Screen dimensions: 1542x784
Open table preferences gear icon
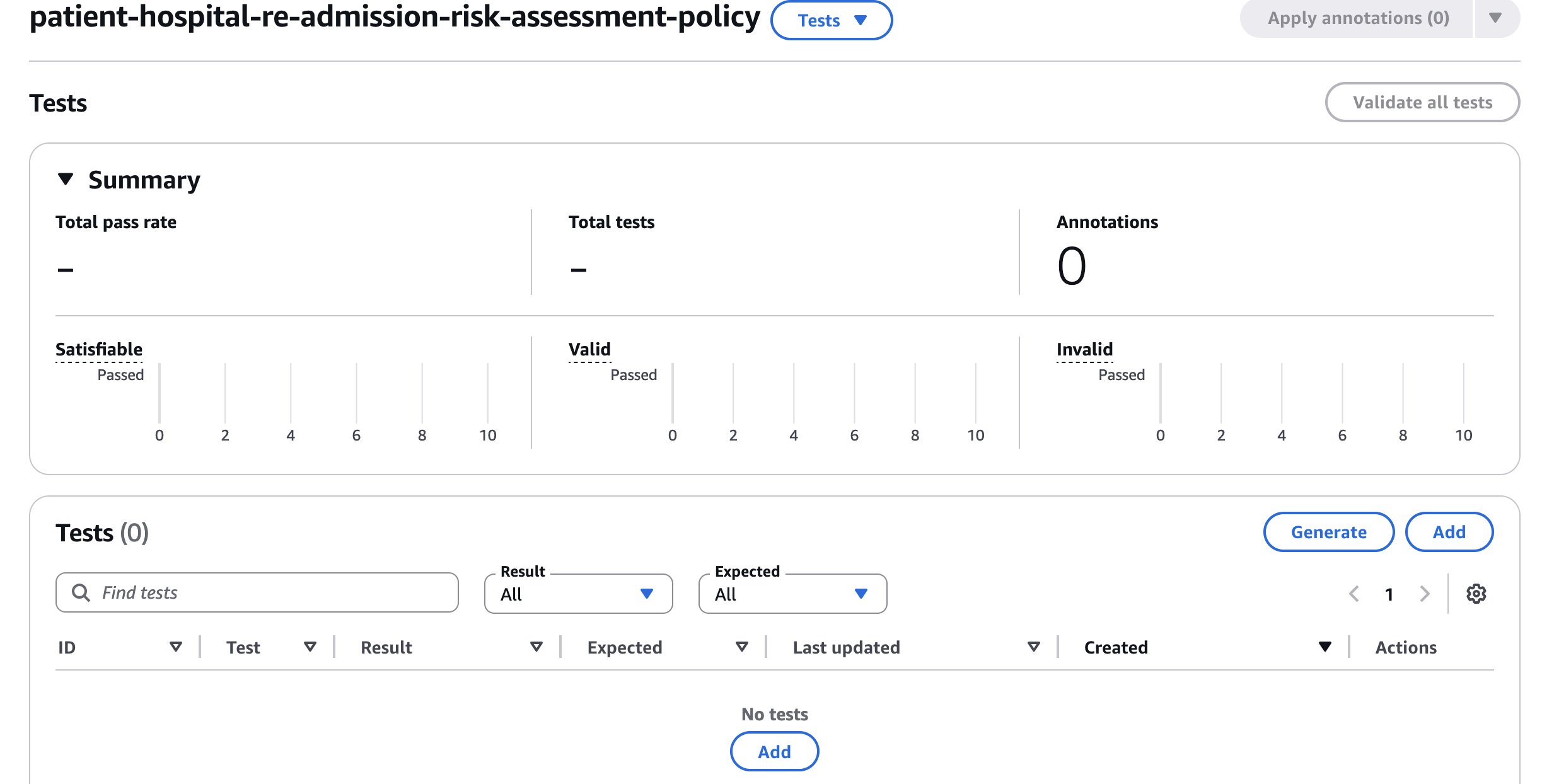[1476, 593]
